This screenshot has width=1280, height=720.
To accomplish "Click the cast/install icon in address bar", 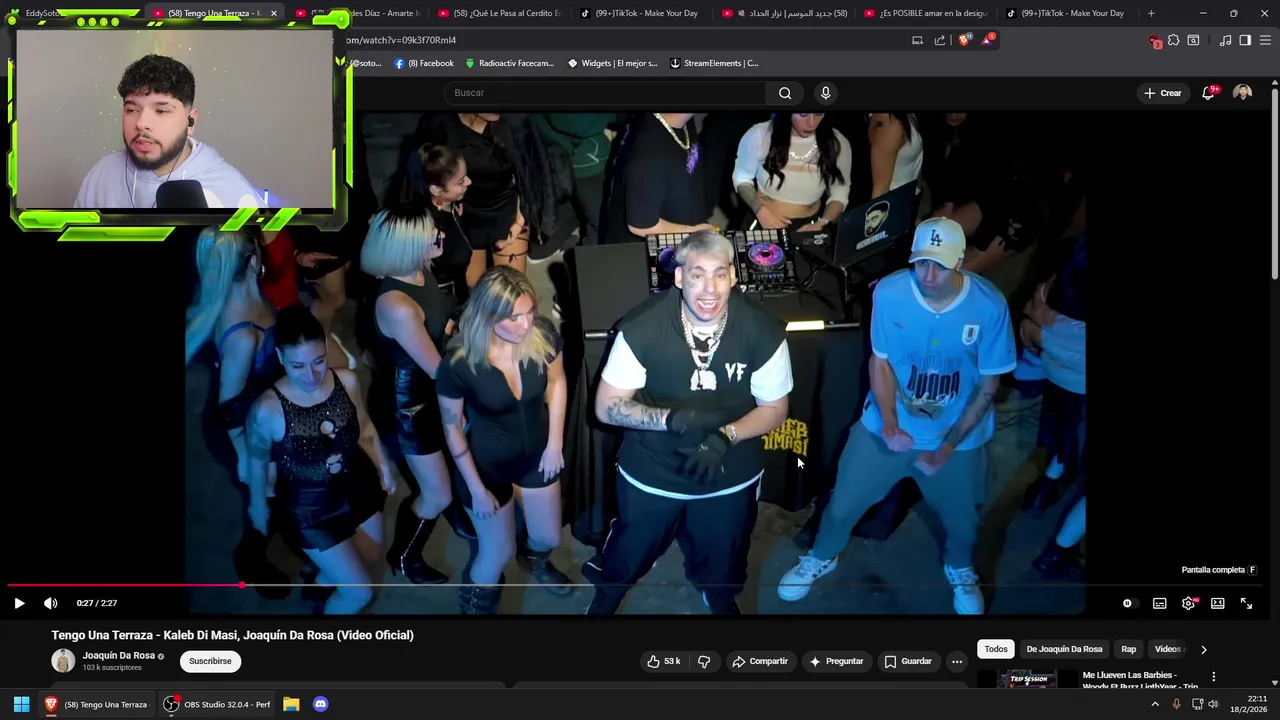I will pos(917,40).
